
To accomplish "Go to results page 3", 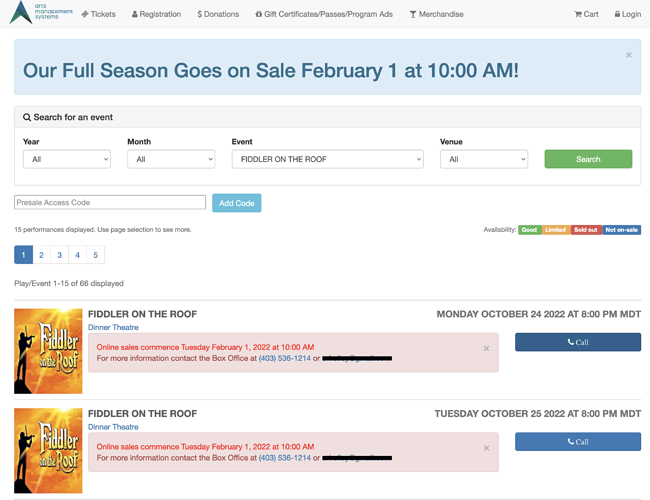I will (x=59, y=255).
